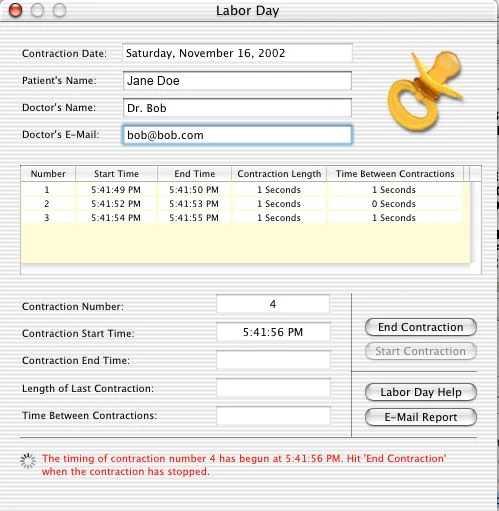This screenshot has width=499, height=511.
Task: Focus the Contraction Date field
Action: pyautogui.click(x=237, y=53)
